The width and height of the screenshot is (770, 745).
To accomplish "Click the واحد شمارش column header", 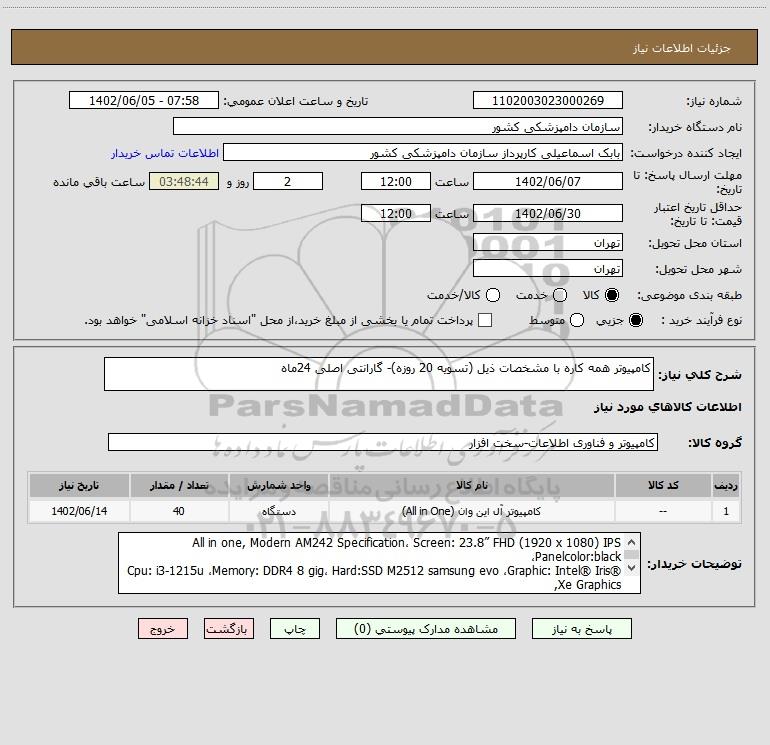I will [278, 485].
